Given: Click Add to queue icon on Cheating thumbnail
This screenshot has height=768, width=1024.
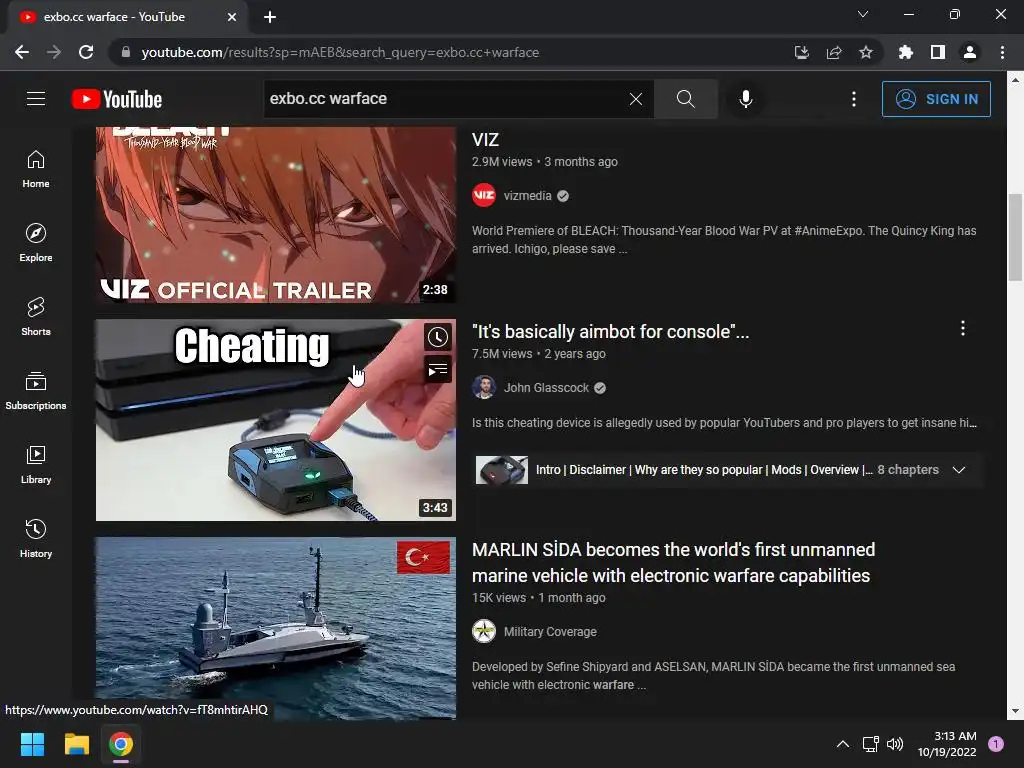Looking at the screenshot, I should click(438, 370).
